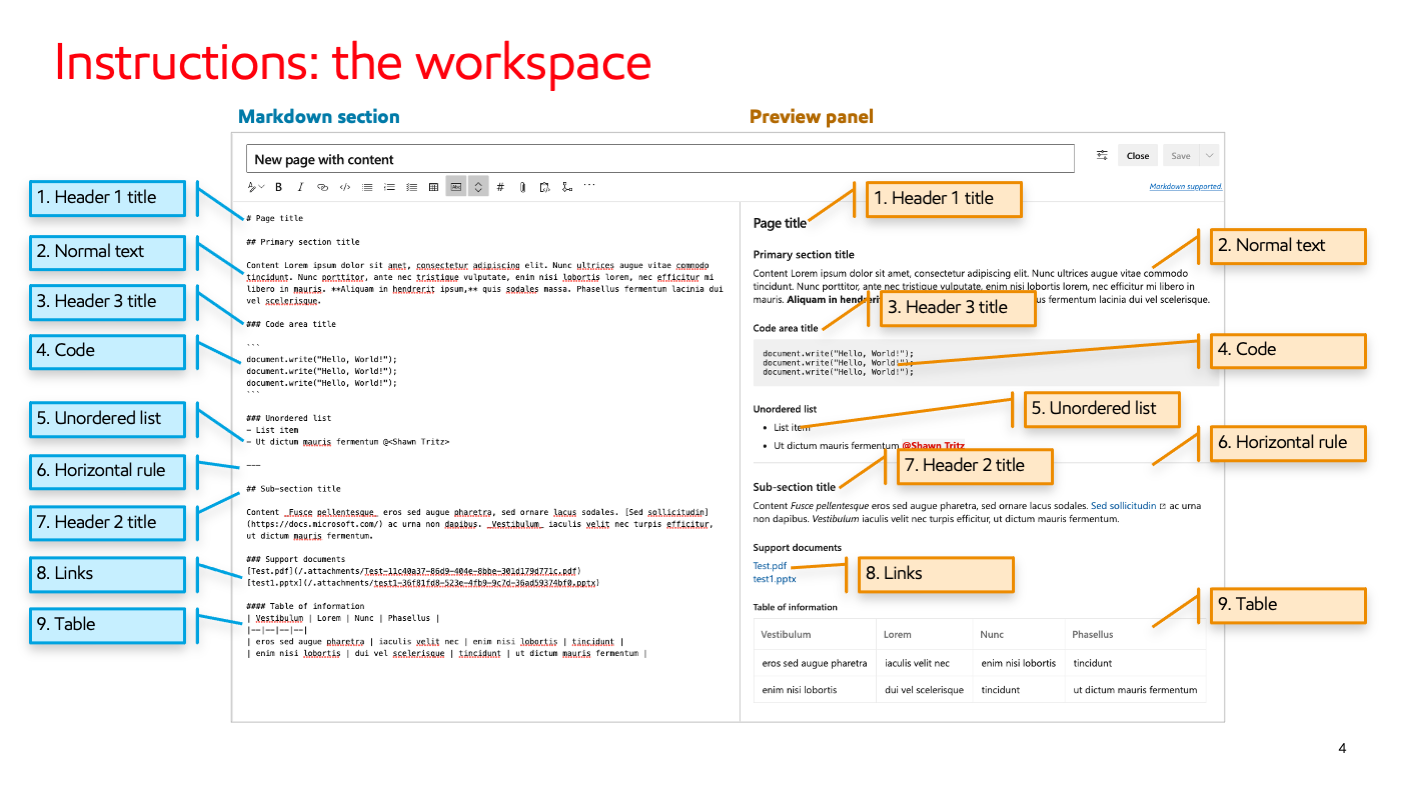
Task: Insert a hyperlink using the link icon
Action: click(322, 187)
